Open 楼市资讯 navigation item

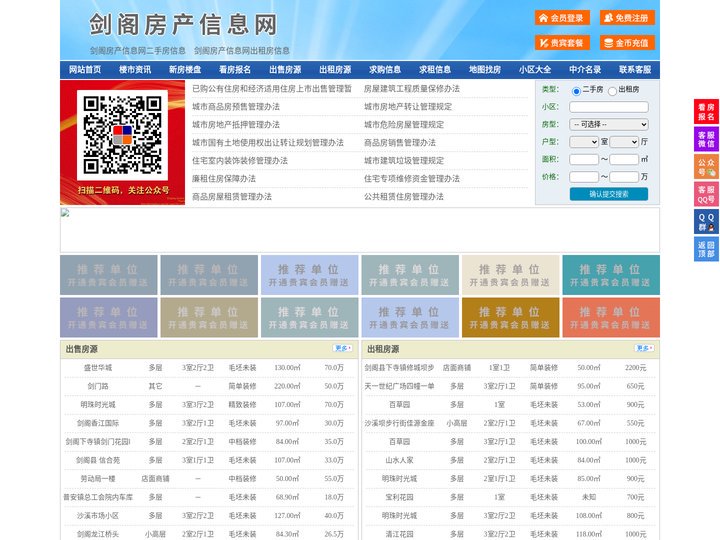click(135, 70)
